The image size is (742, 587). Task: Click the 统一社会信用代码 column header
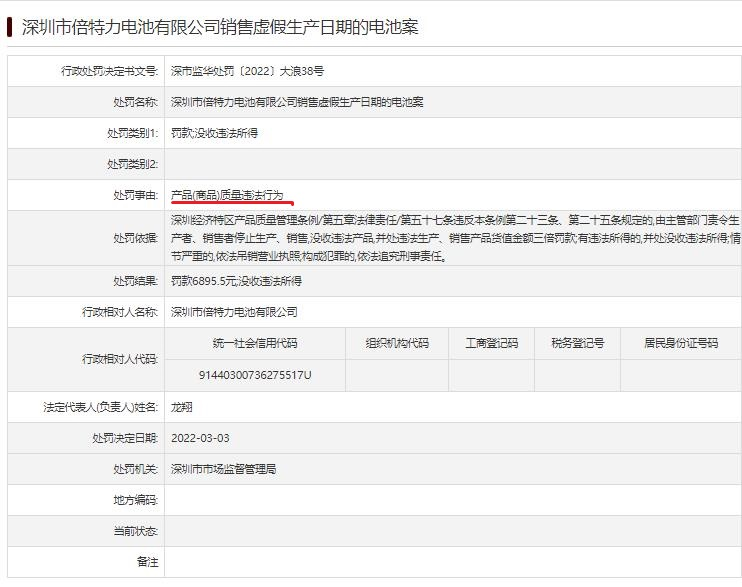click(x=255, y=343)
